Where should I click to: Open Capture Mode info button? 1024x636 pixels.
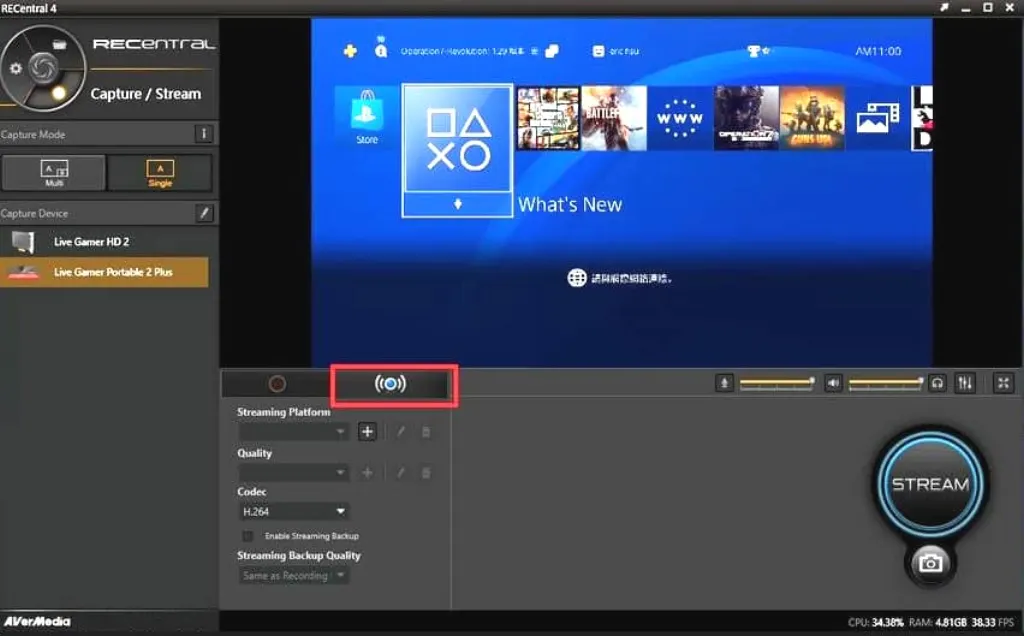[204, 134]
